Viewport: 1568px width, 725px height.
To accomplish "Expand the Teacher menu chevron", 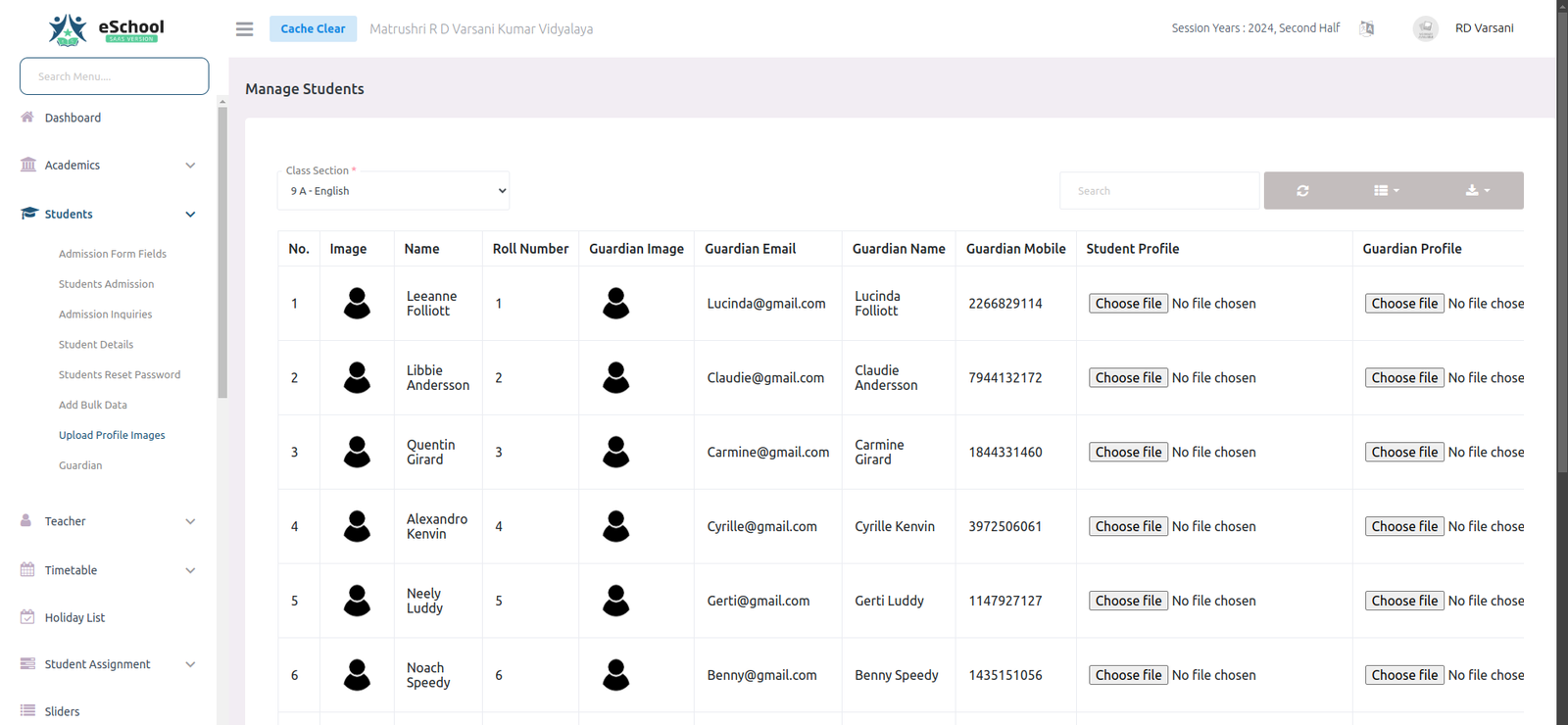I will point(190,521).
